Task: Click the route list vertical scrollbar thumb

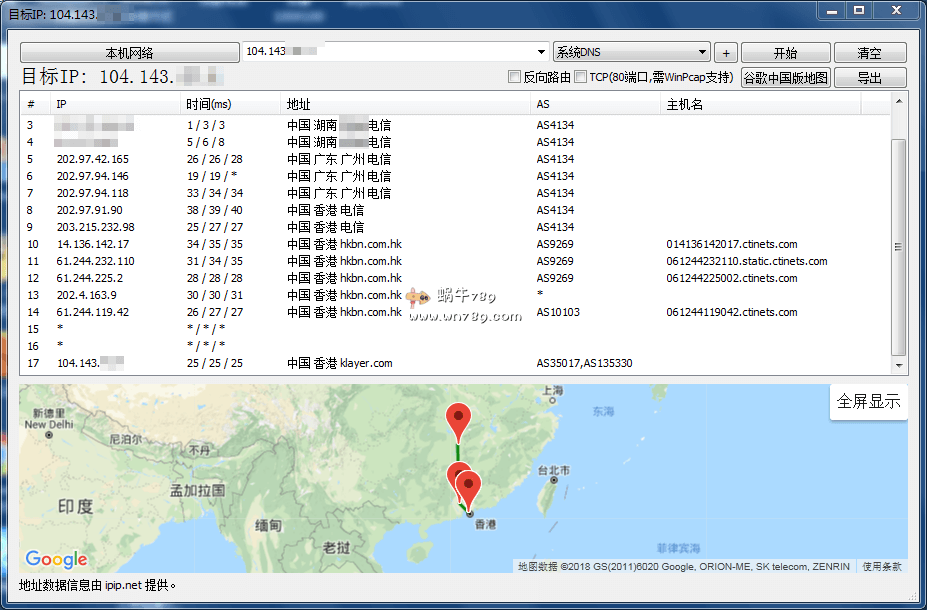Action: click(898, 245)
